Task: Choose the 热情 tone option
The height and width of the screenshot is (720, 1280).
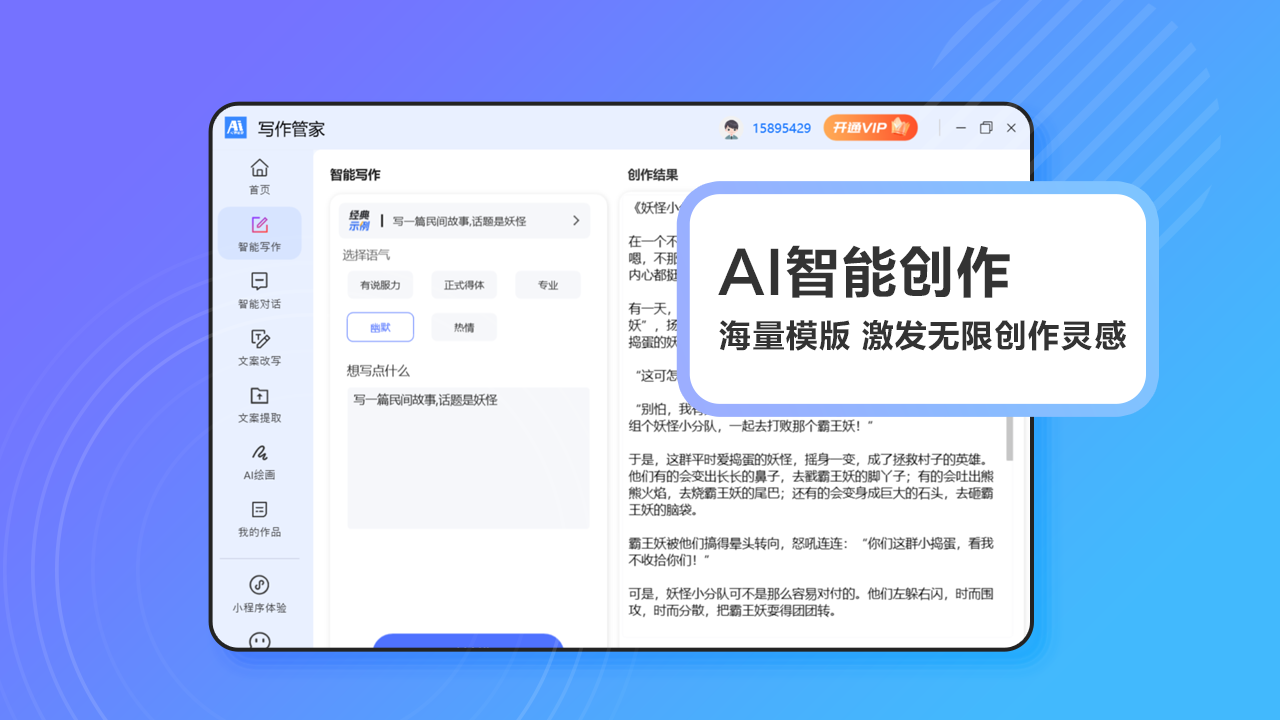Action: [x=464, y=327]
